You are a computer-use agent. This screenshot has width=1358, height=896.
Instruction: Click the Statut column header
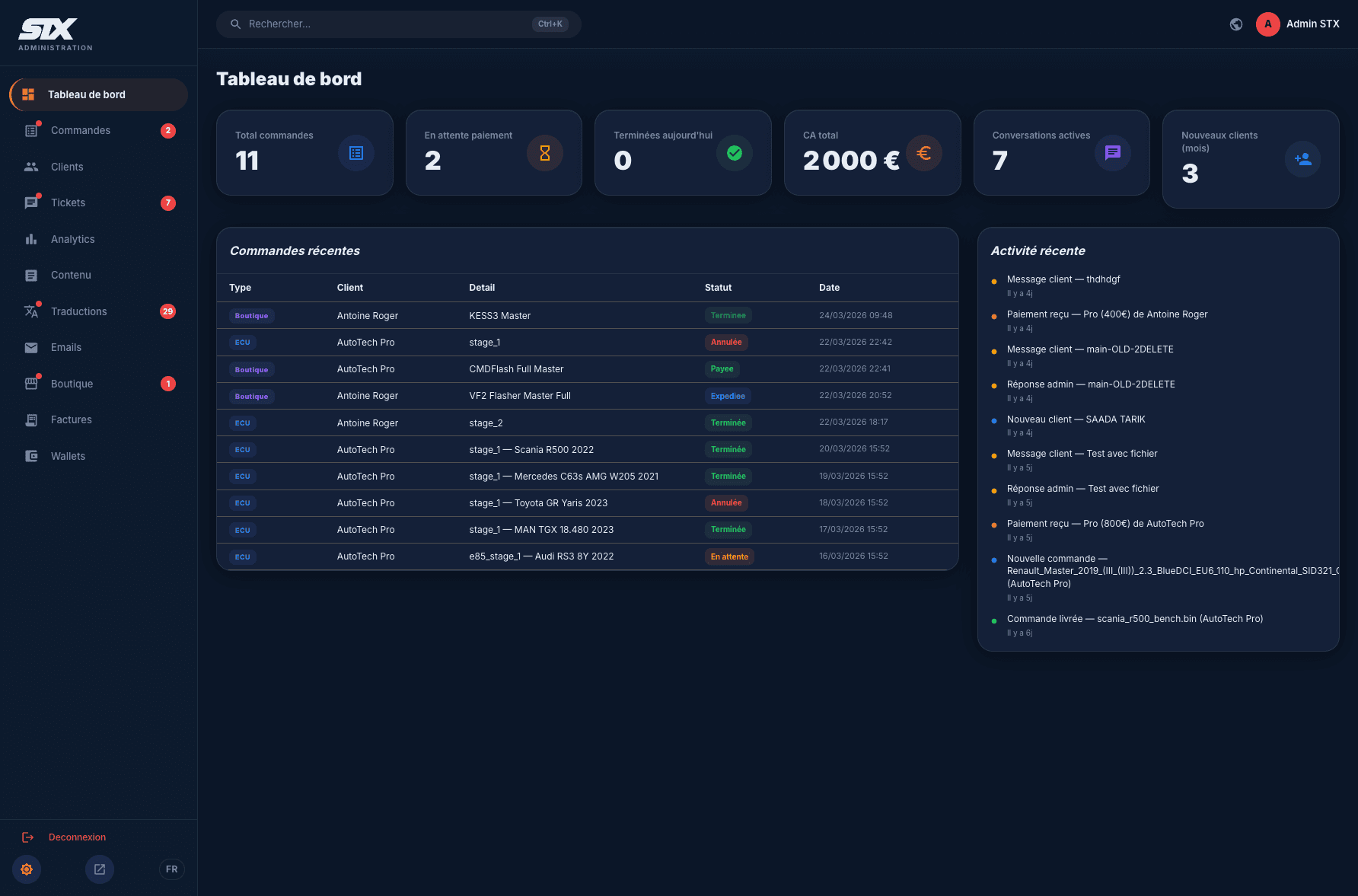(x=718, y=288)
